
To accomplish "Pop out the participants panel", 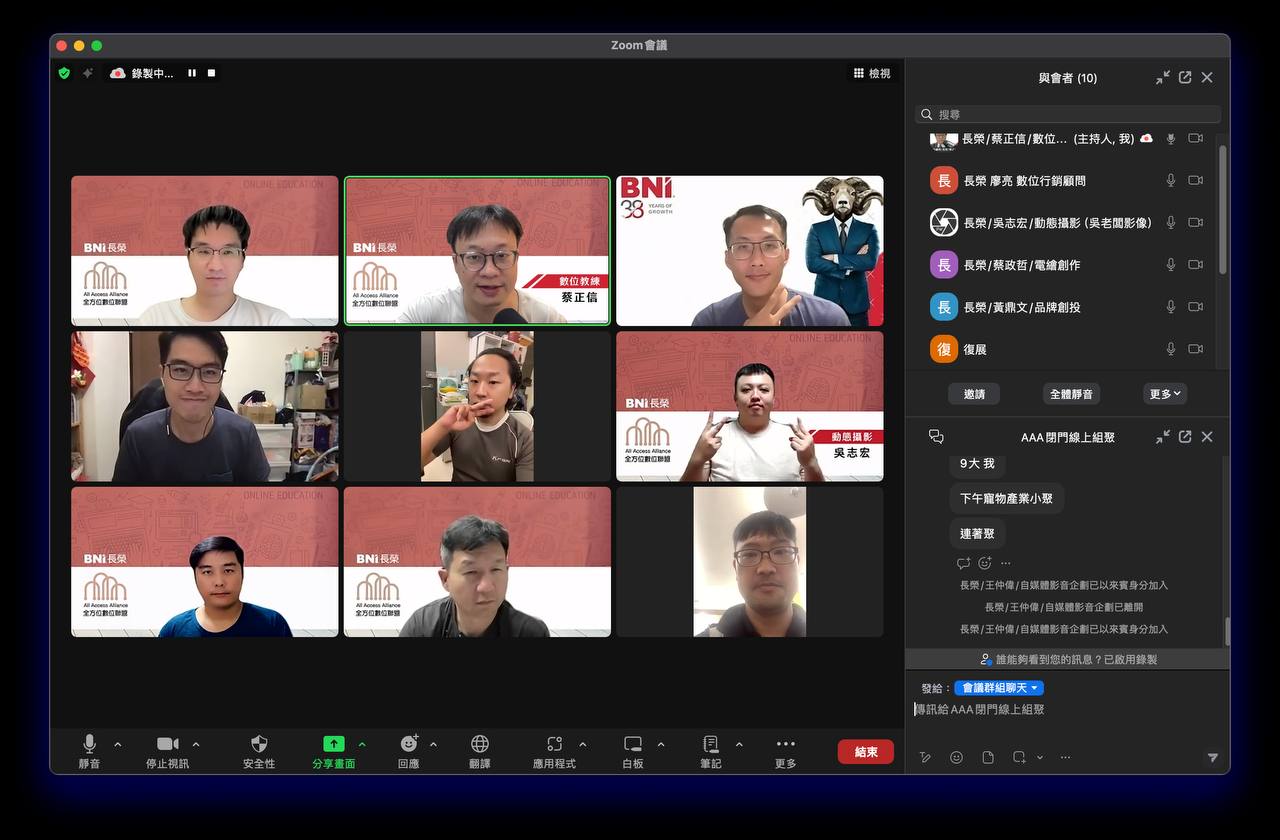I will [x=1185, y=77].
